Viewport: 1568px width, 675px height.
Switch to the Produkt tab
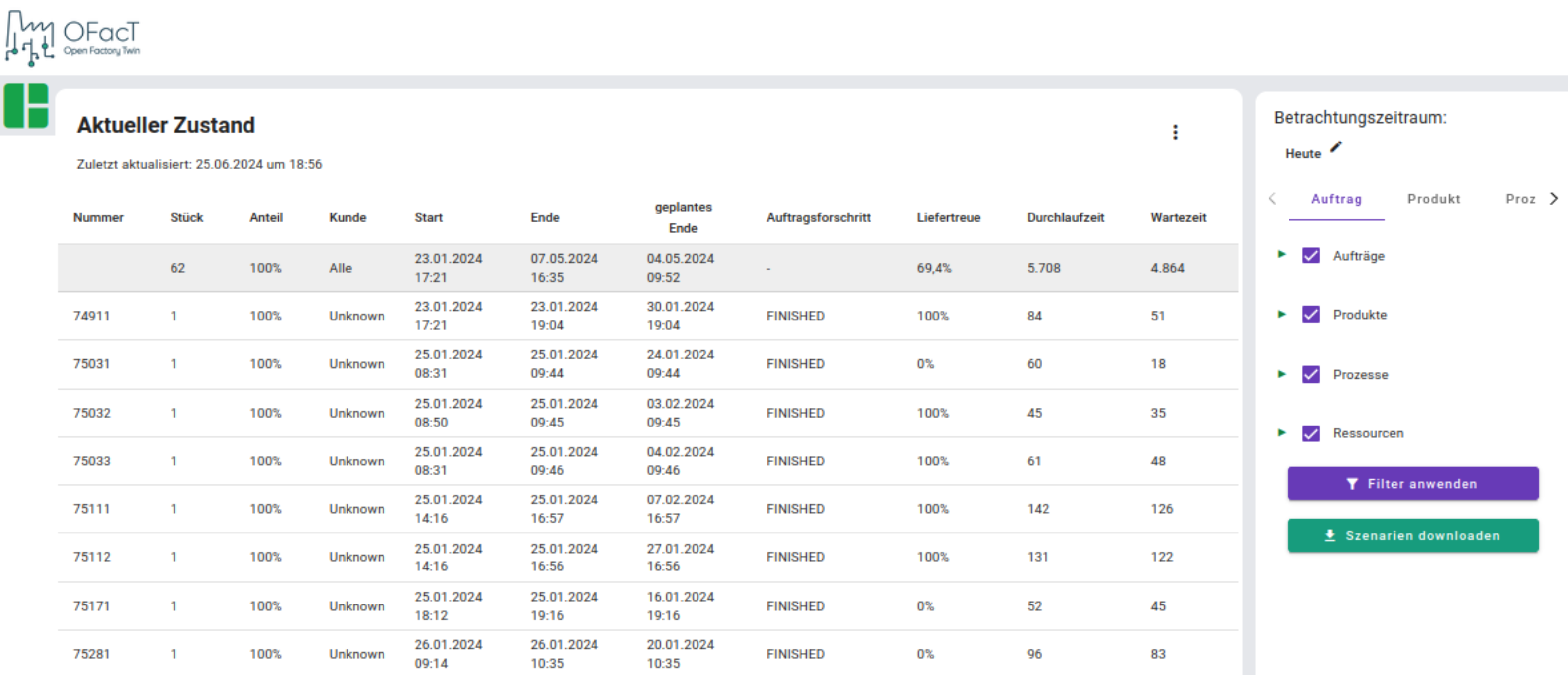point(1433,199)
